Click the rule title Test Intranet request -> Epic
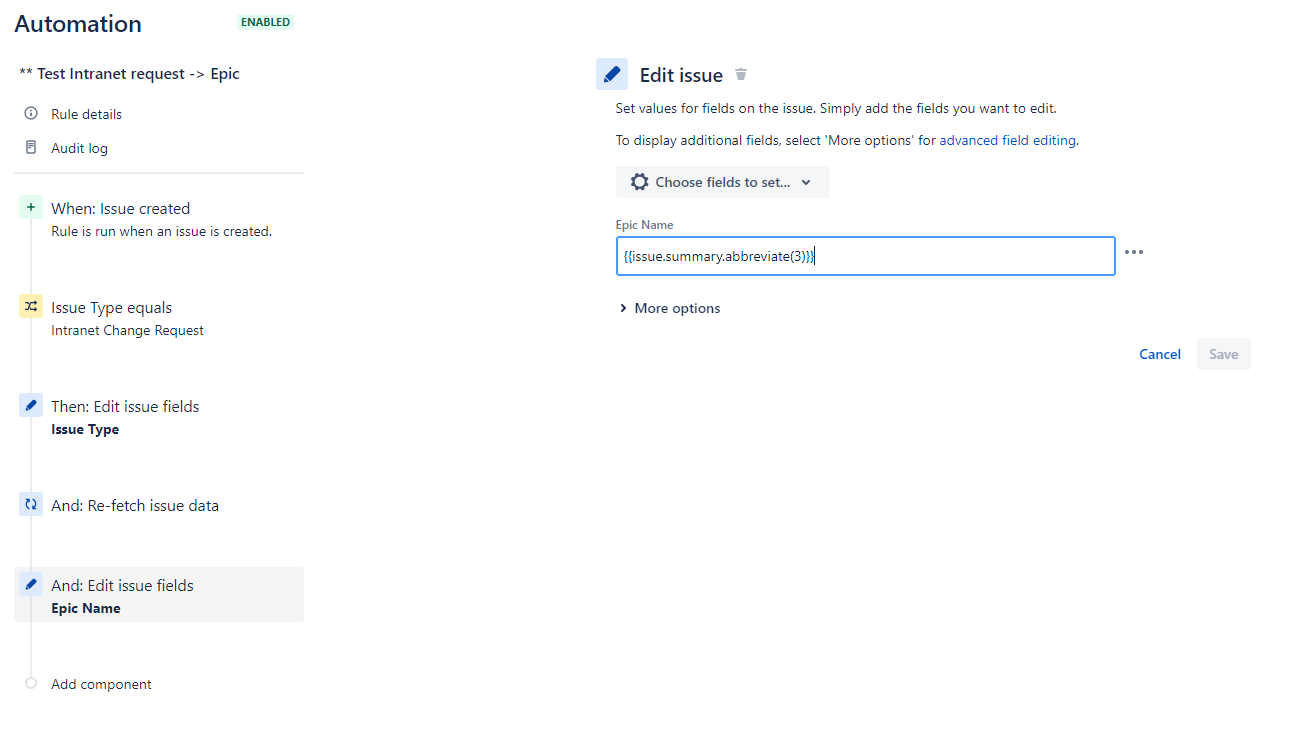The width and height of the screenshot is (1300, 750). [x=129, y=74]
